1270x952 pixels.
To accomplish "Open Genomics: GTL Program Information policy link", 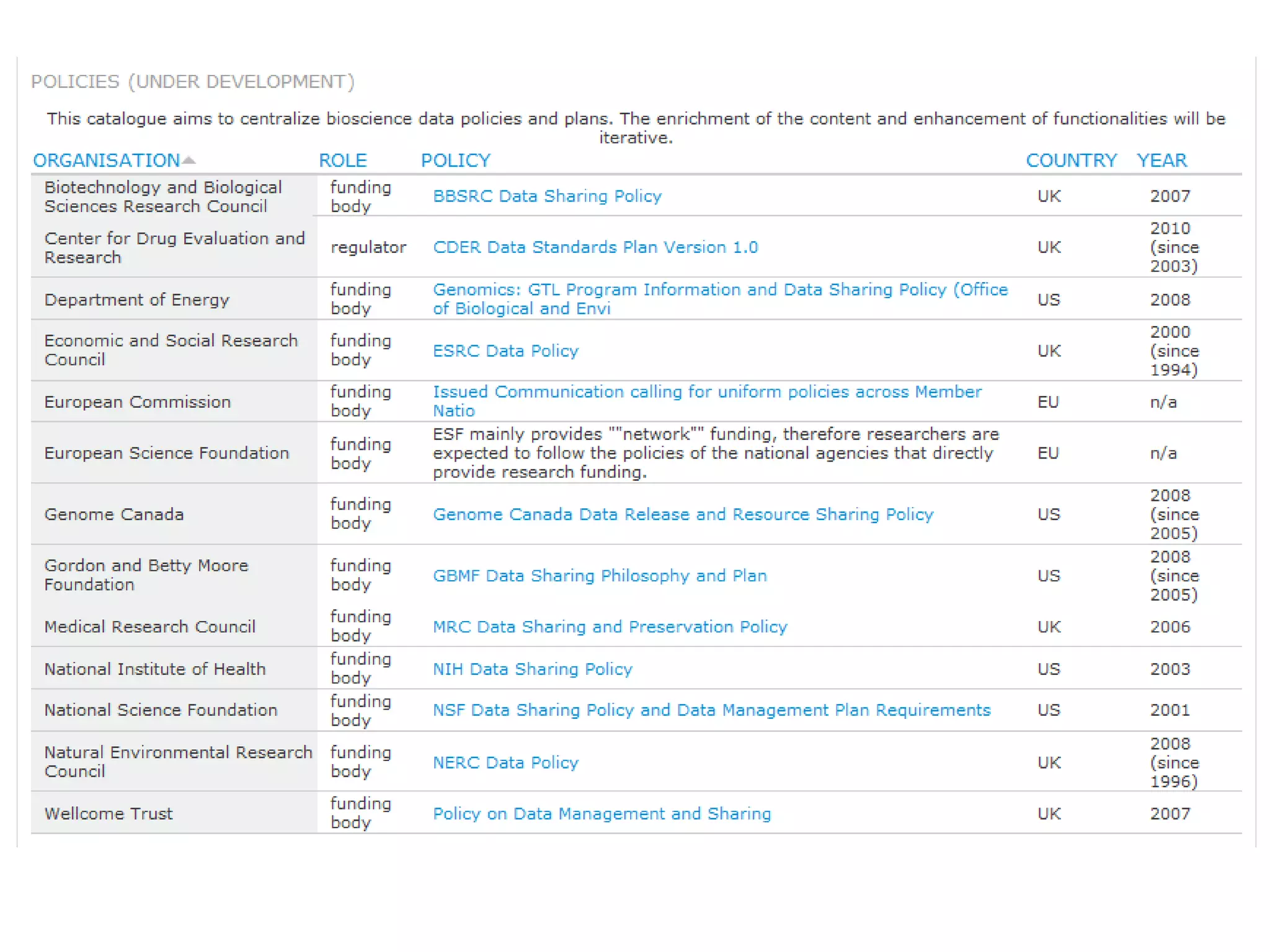I will pyautogui.click(x=719, y=290).
